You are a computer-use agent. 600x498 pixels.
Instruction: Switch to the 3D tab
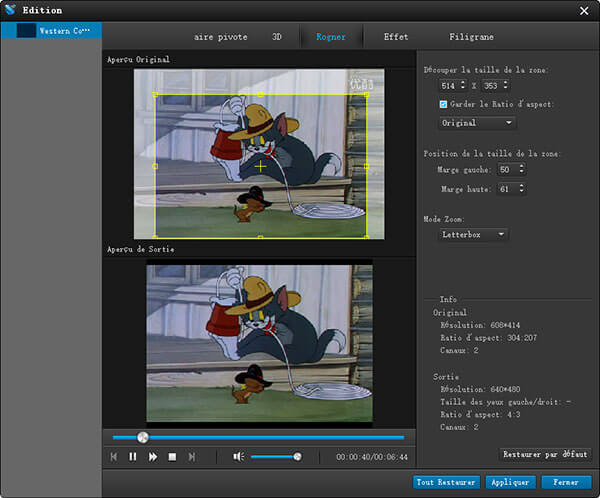point(277,37)
